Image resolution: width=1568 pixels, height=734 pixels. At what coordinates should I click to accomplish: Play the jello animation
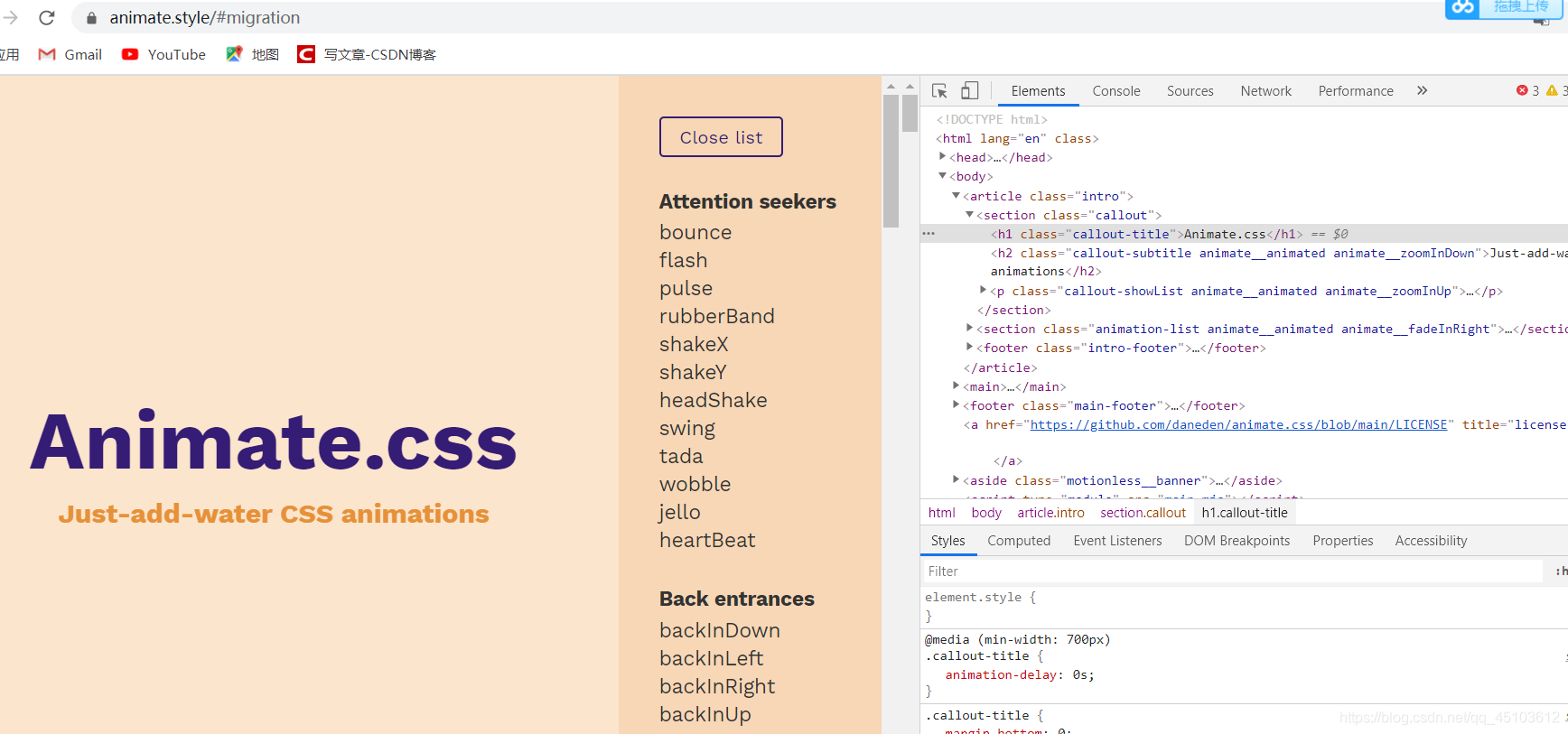point(679,512)
